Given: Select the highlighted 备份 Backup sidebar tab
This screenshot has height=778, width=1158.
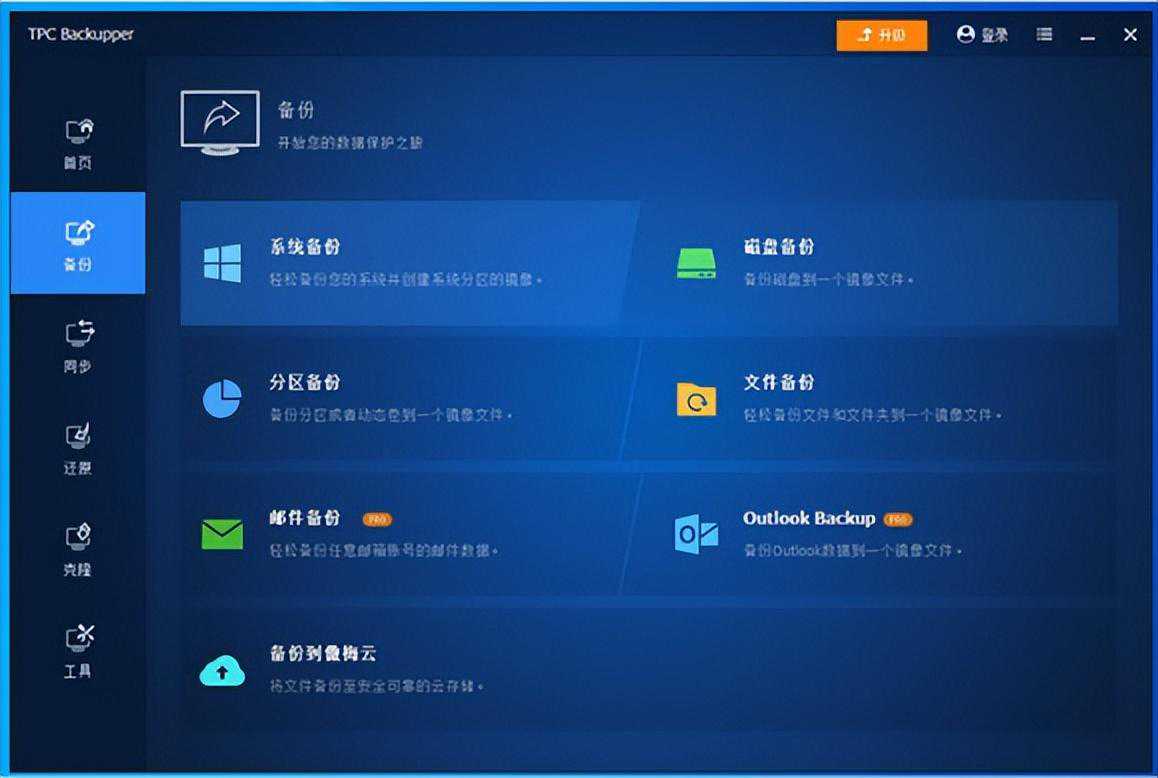Looking at the screenshot, I should click(x=78, y=244).
